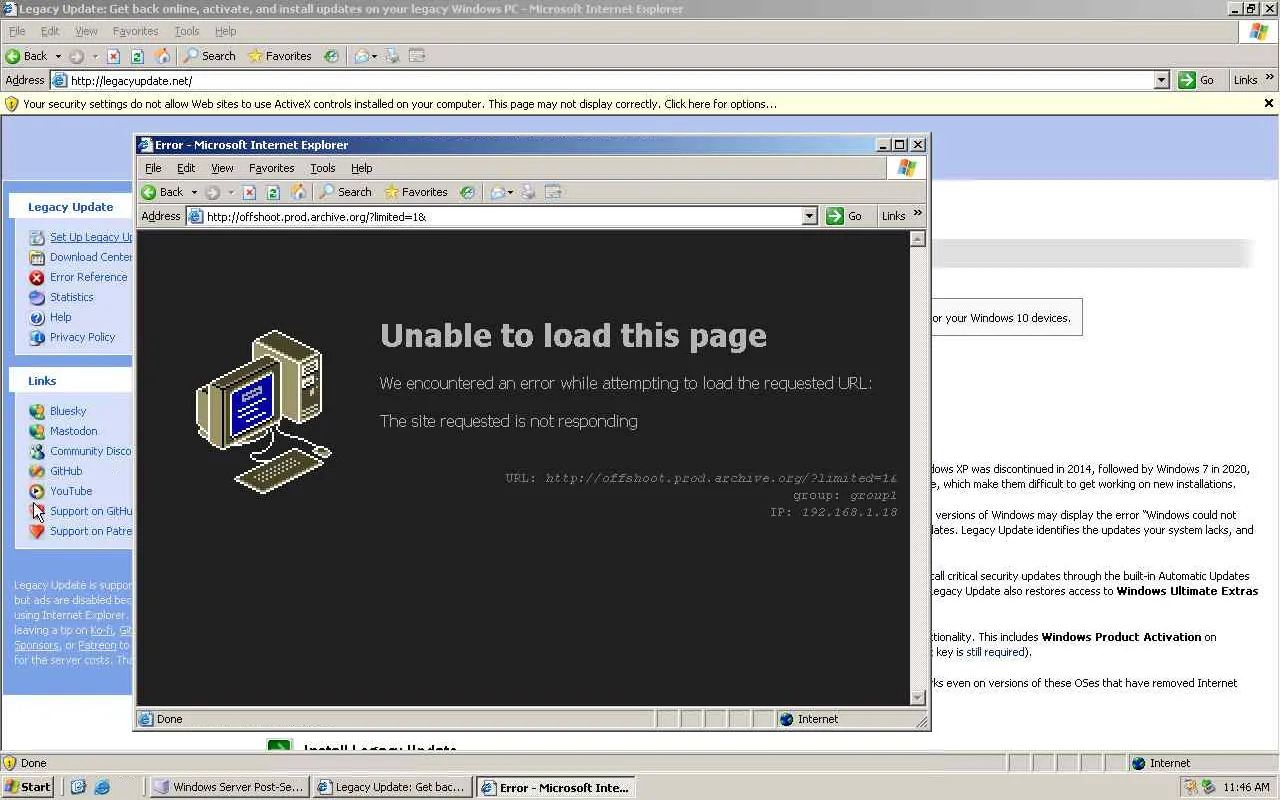Open View menu in Error window

tap(222, 168)
